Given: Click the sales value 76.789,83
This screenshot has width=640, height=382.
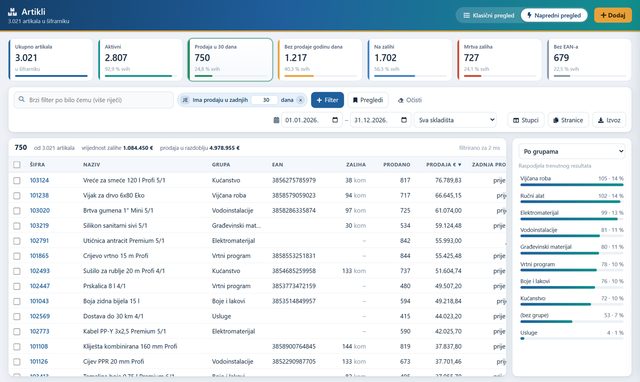Looking at the screenshot, I should pyautogui.click(x=448, y=180).
